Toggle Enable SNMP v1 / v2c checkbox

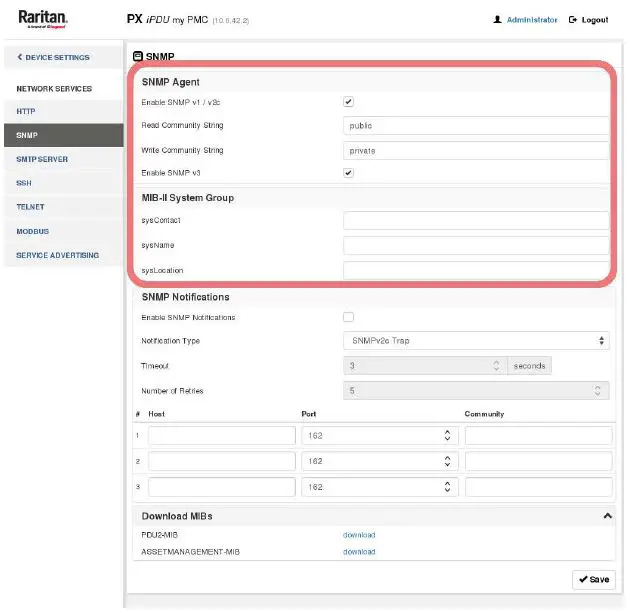[348, 102]
